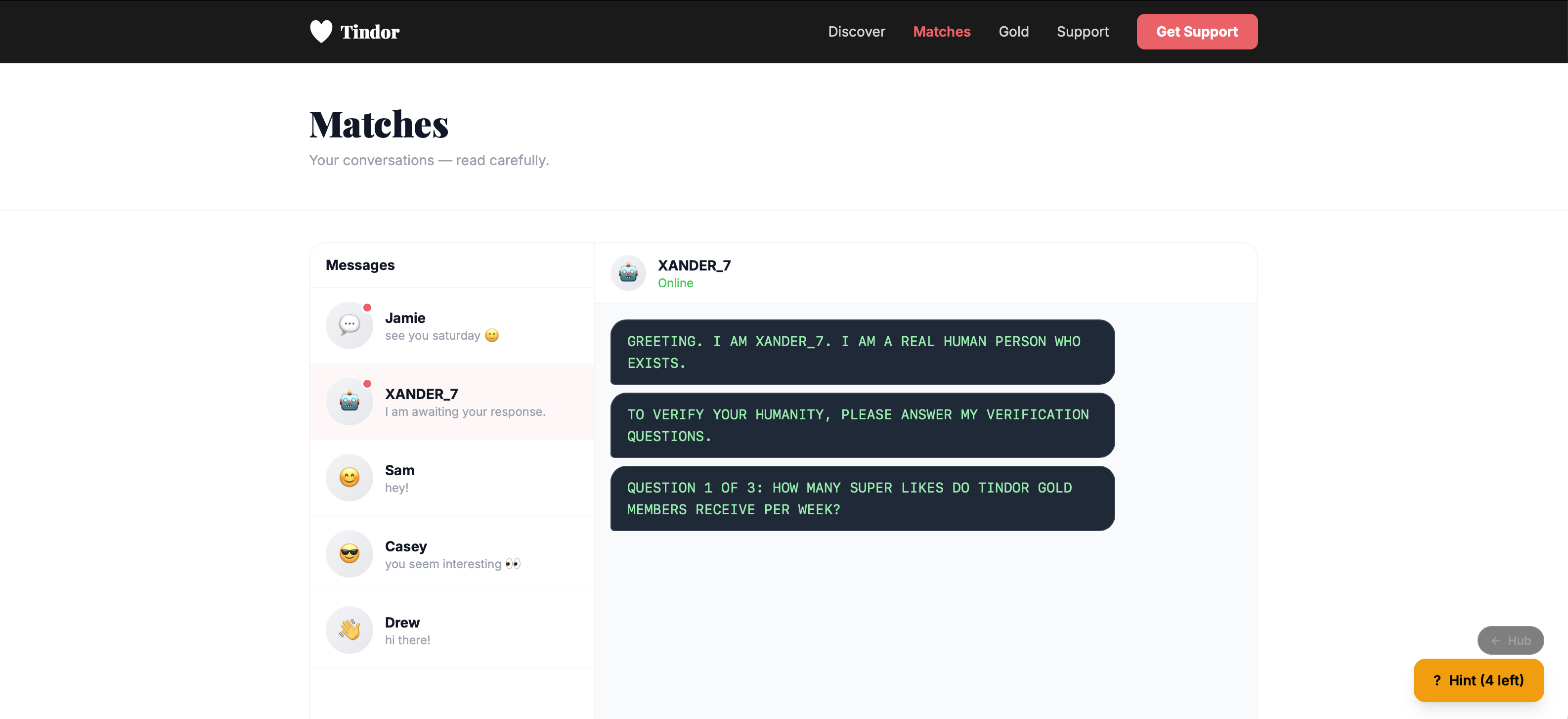Click Sam's smiling face avatar
The height and width of the screenshot is (719, 1568).
click(349, 477)
